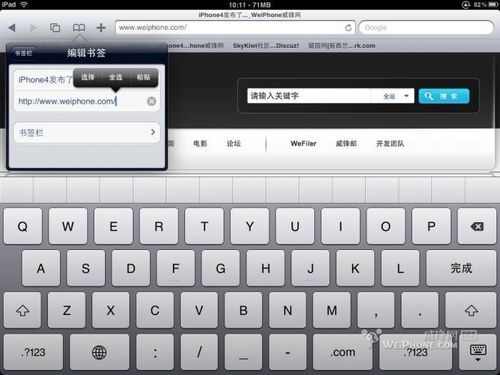Tap the C key
This screenshot has height=375, width=500.
tap(155, 310)
